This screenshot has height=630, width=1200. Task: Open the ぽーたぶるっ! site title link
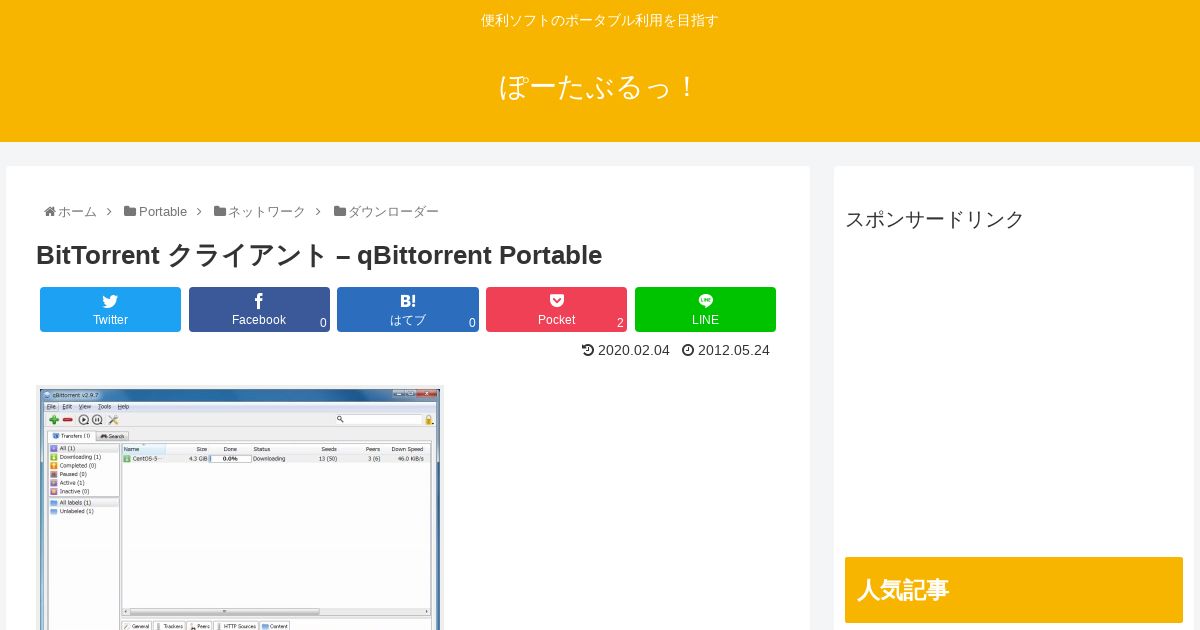click(x=600, y=87)
